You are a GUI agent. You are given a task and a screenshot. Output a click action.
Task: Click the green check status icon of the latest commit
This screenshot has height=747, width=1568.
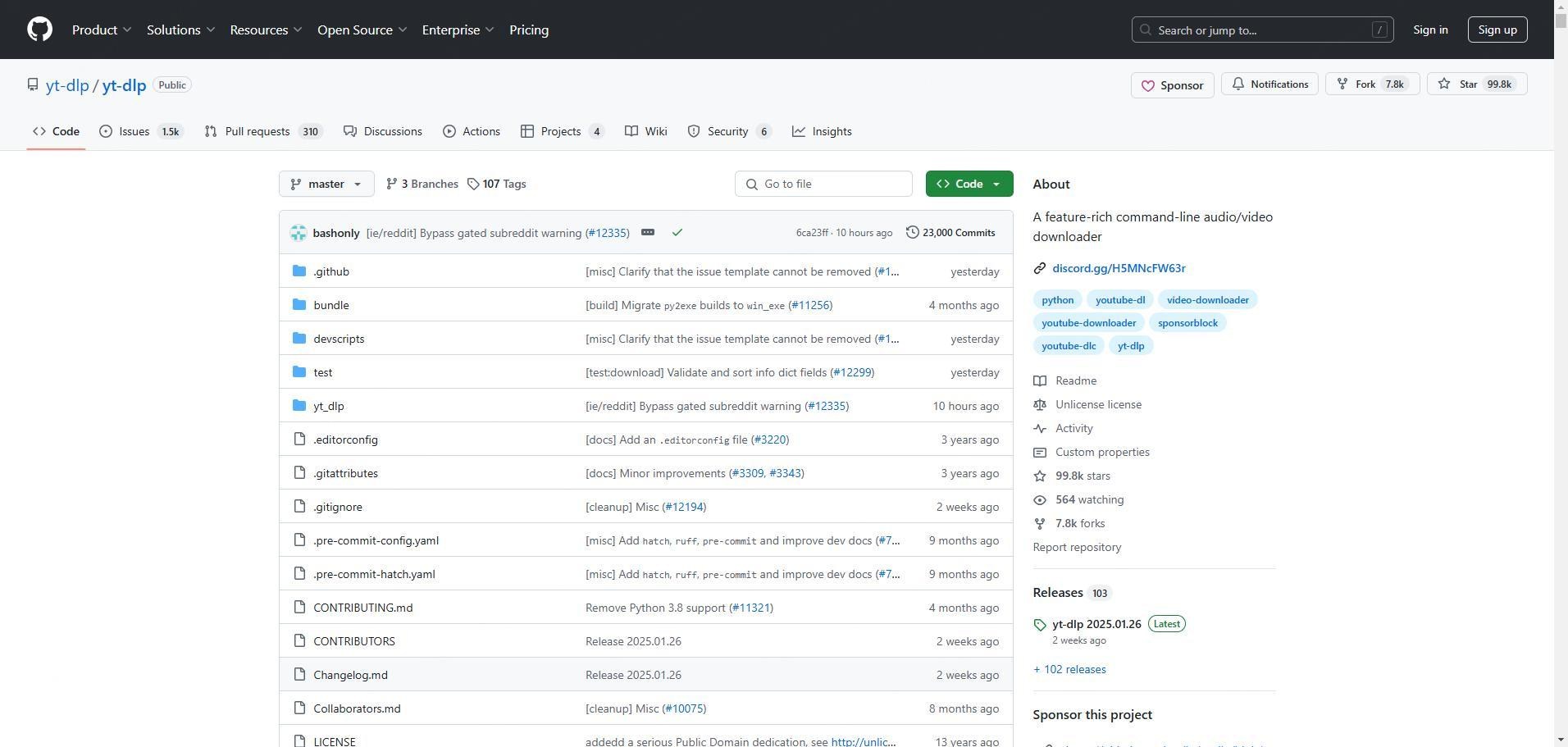[677, 233]
